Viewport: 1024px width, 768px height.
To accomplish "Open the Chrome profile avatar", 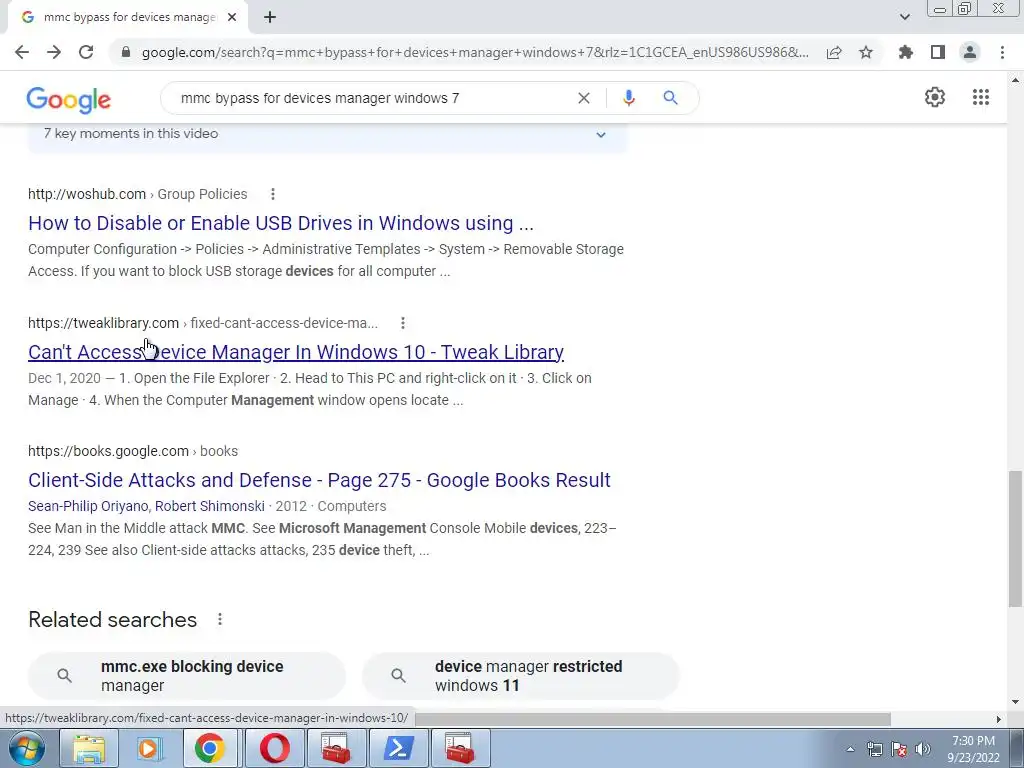I will (970, 52).
